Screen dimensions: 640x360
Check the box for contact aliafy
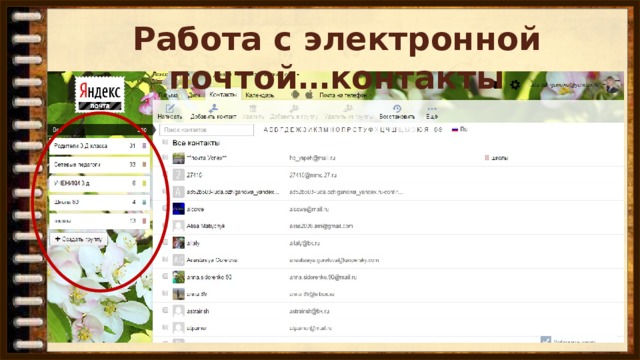165,243
